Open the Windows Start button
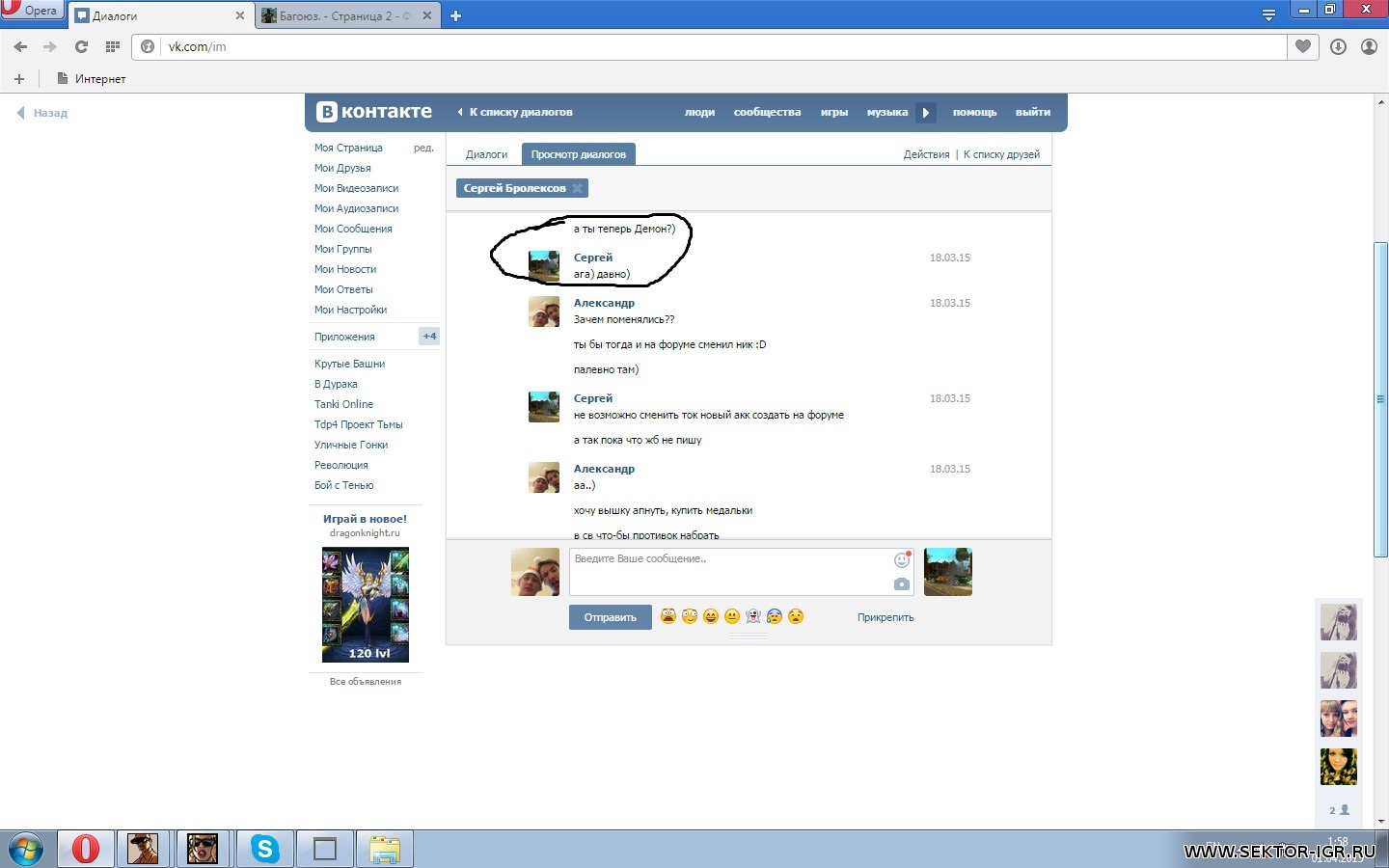This screenshot has width=1389, height=868. pos(25,850)
